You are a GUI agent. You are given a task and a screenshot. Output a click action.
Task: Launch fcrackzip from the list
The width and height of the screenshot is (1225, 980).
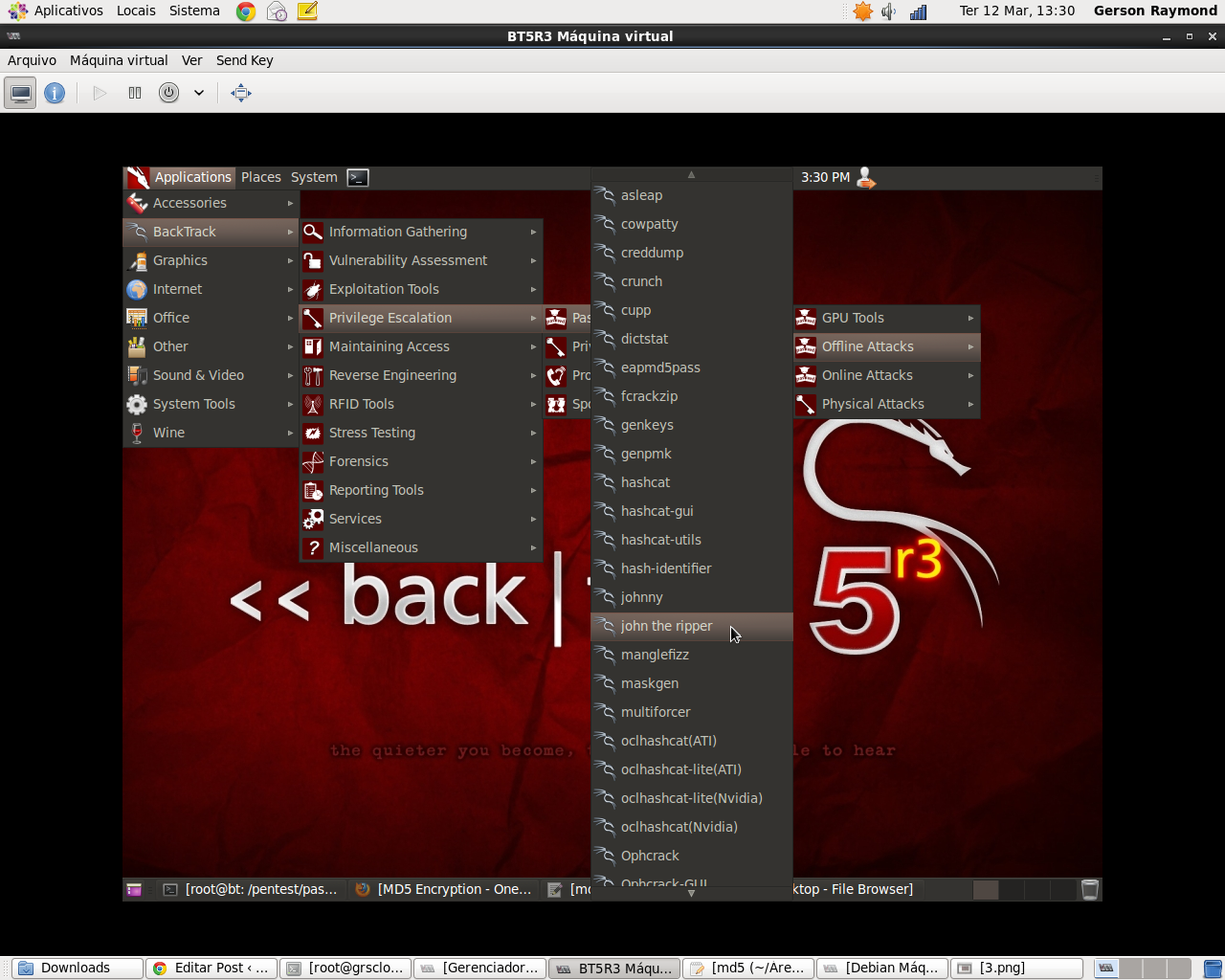pos(692,396)
